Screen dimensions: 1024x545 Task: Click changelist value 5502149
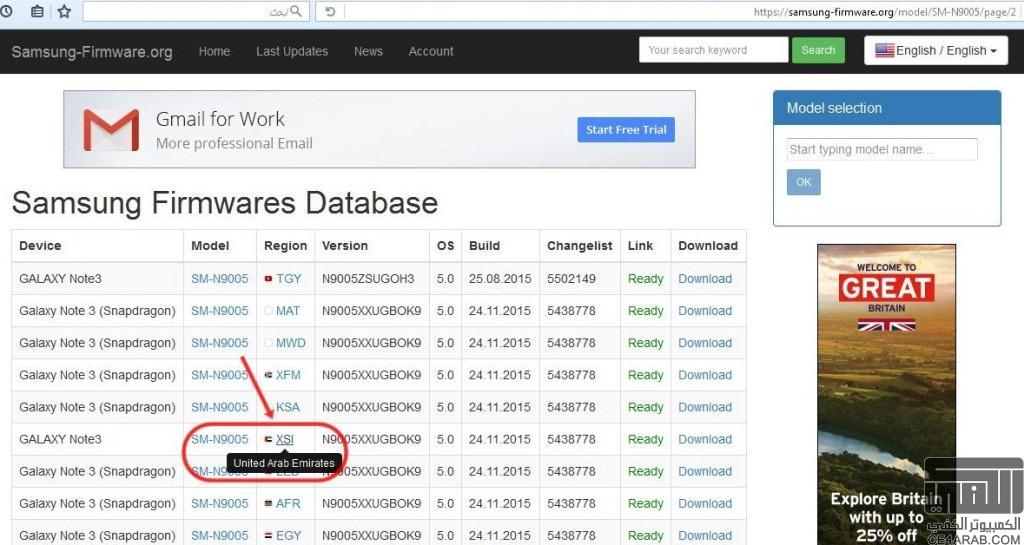click(x=571, y=279)
